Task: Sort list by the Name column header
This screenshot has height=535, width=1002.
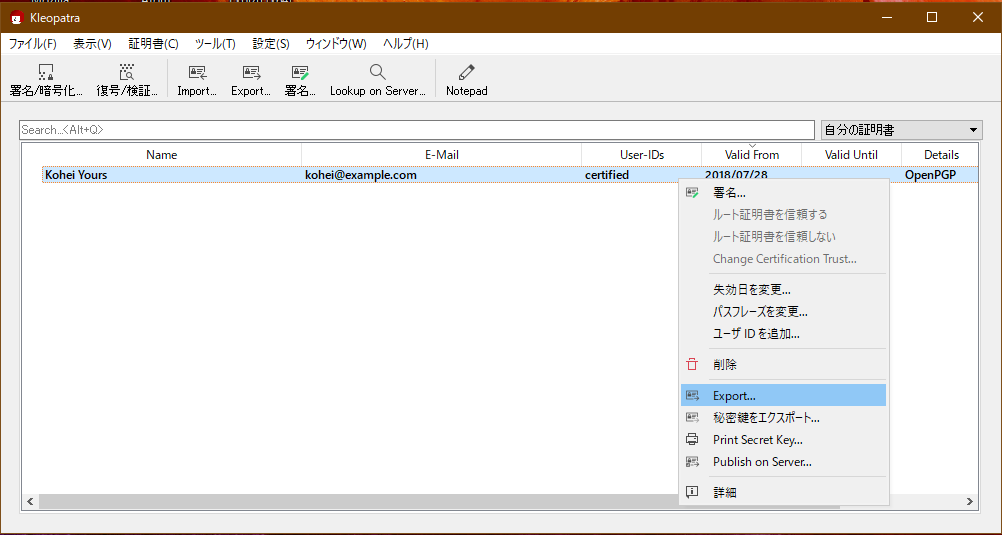Action: click(161, 155)
